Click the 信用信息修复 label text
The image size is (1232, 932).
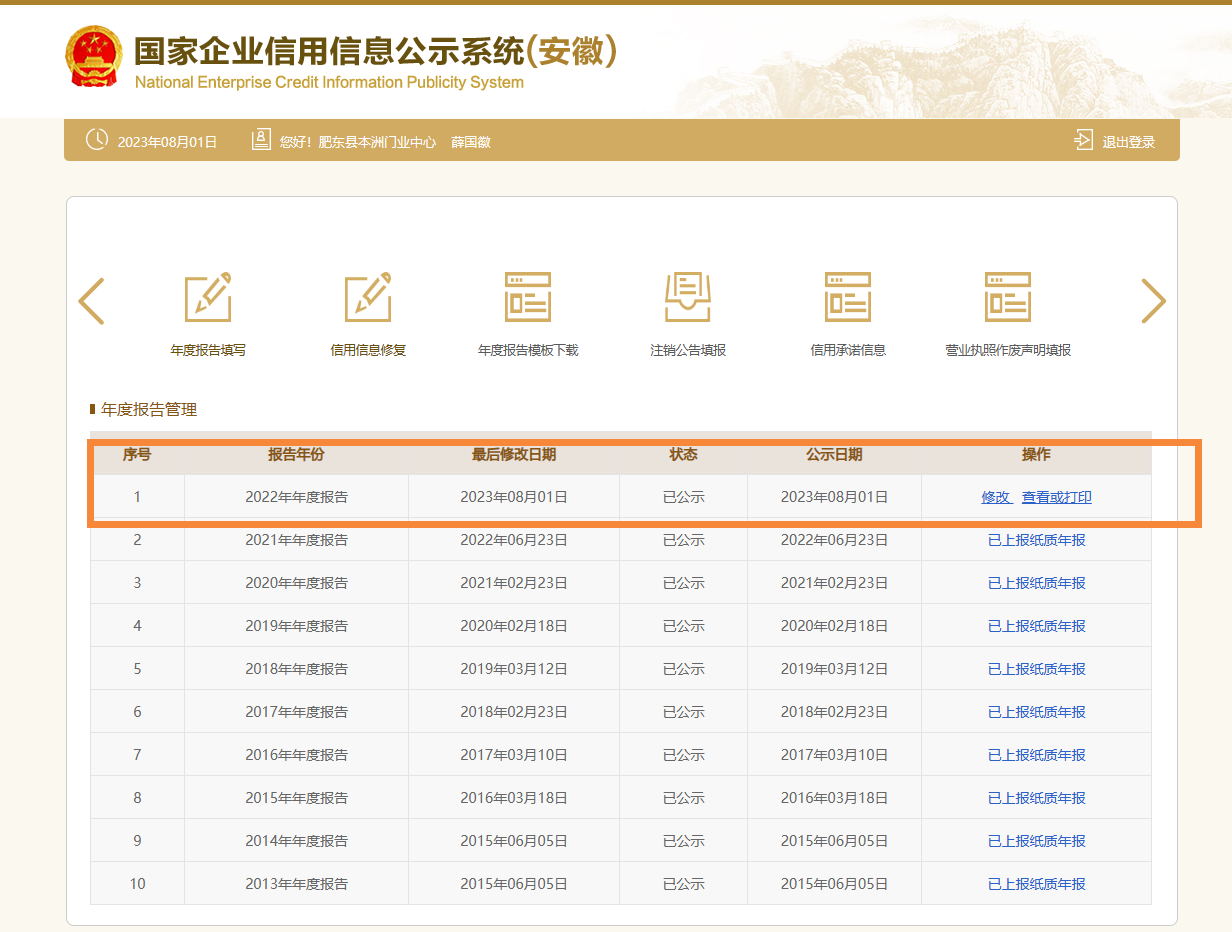click(x=368, y=351)
